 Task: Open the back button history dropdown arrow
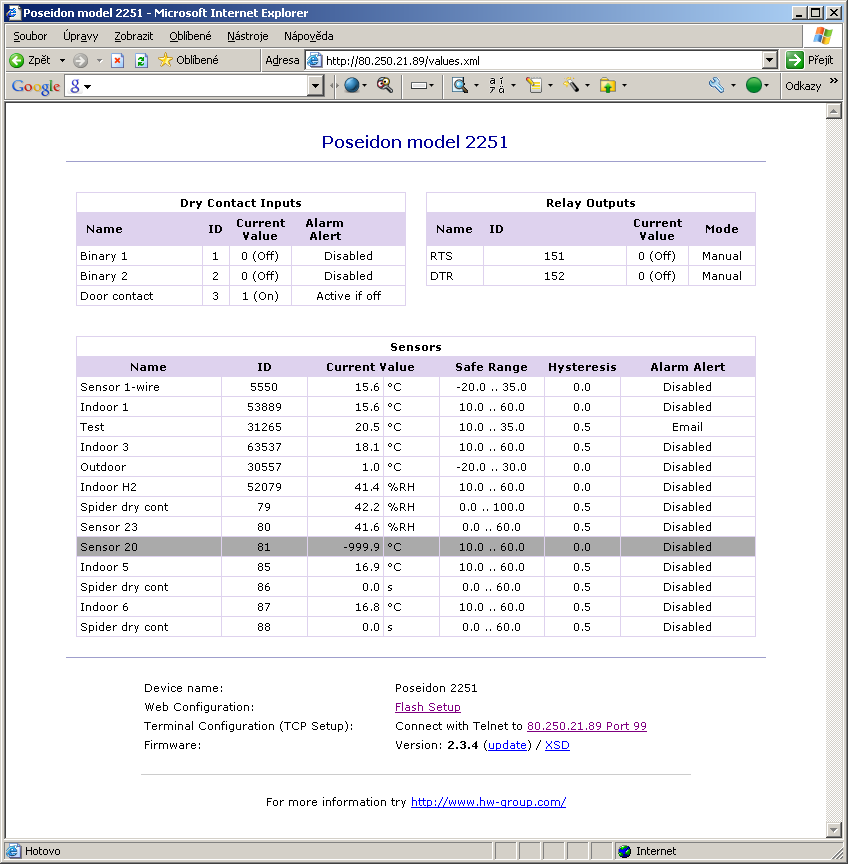(x=62, y=60)
